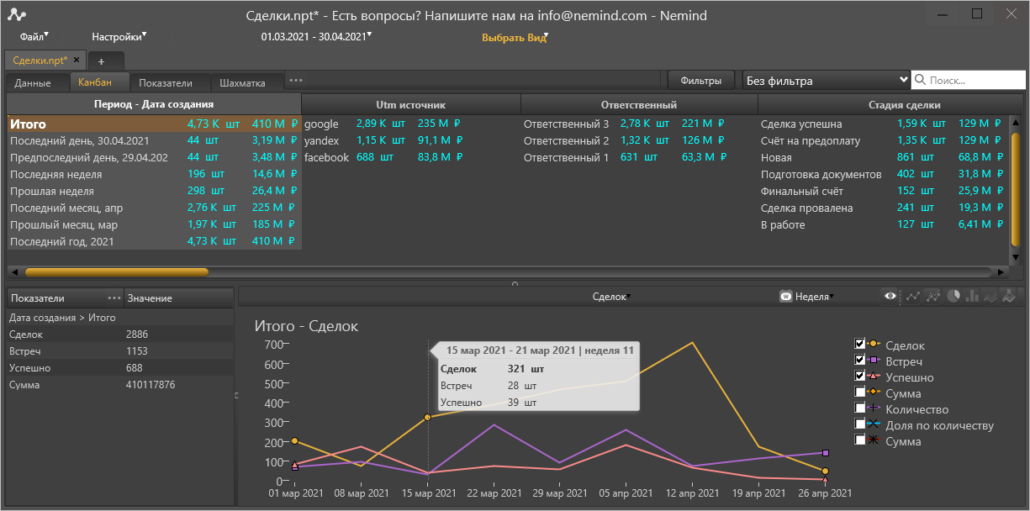This screenshot has height=511, width=1030.
Task: Click the Фильтры button
Action: point(701,80)
